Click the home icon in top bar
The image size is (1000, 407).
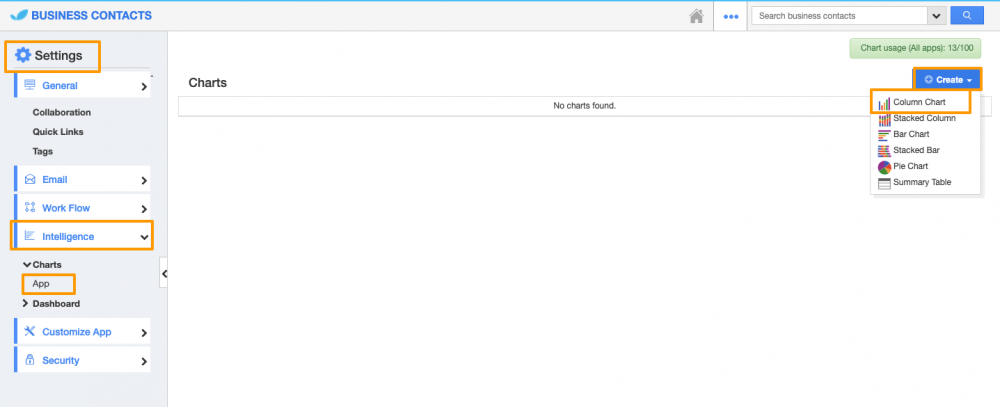coord(697,16)
